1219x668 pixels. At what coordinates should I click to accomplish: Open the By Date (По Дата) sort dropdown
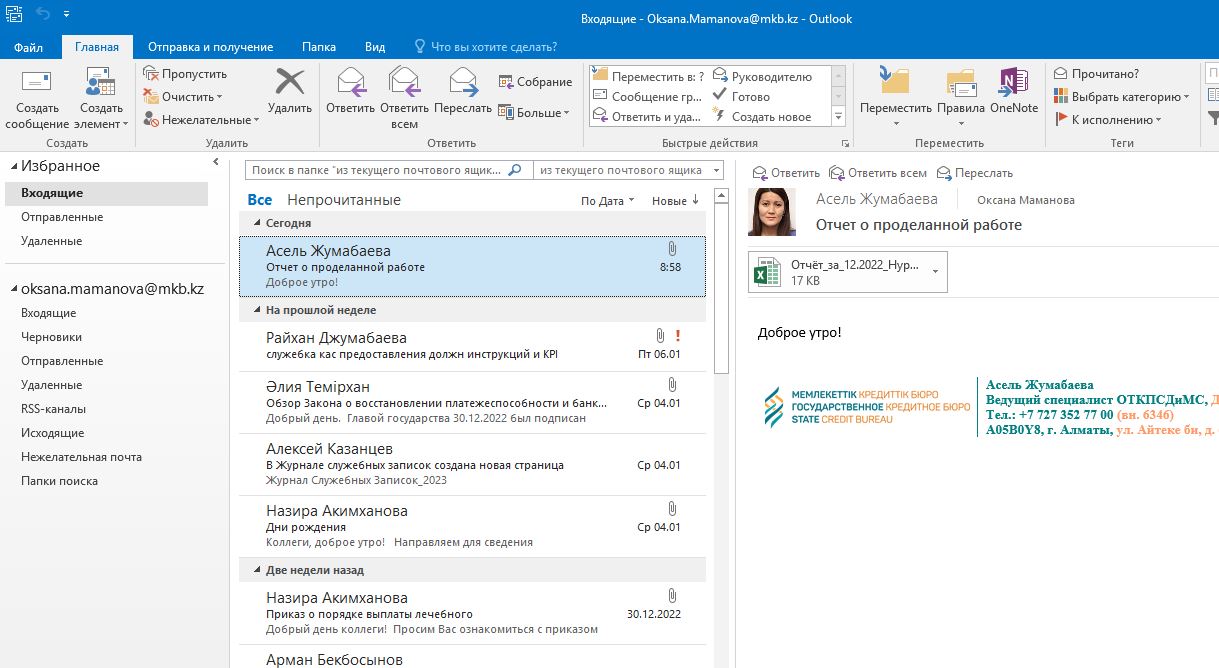click(x=607, y=201)
